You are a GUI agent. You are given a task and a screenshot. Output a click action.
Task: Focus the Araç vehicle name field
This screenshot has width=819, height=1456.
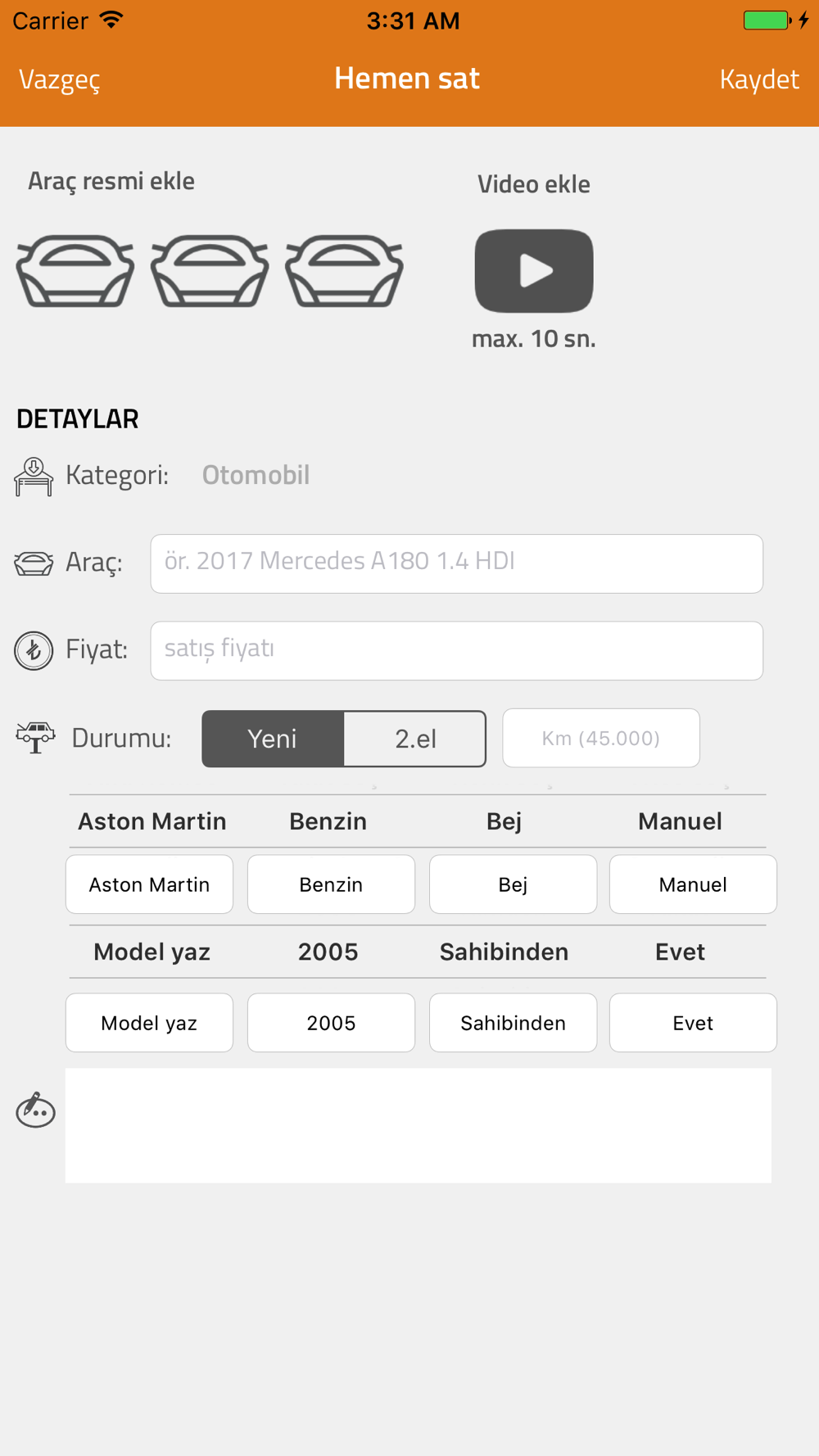coord(457,563)
